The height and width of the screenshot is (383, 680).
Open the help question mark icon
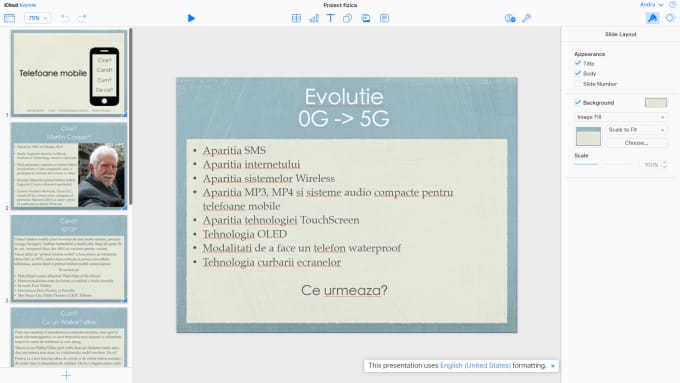coord(673,5)
